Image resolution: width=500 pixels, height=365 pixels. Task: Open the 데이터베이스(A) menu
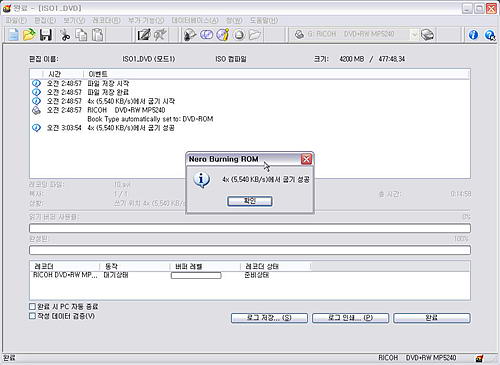click(195, 20)
